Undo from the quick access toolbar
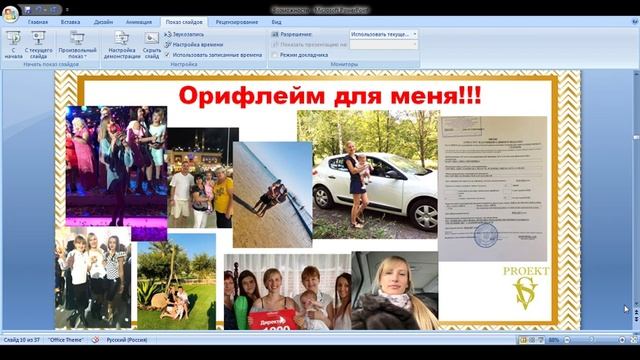Image resolution: width=640 pixels, height=360 pixels. click(x=40, y=9)
